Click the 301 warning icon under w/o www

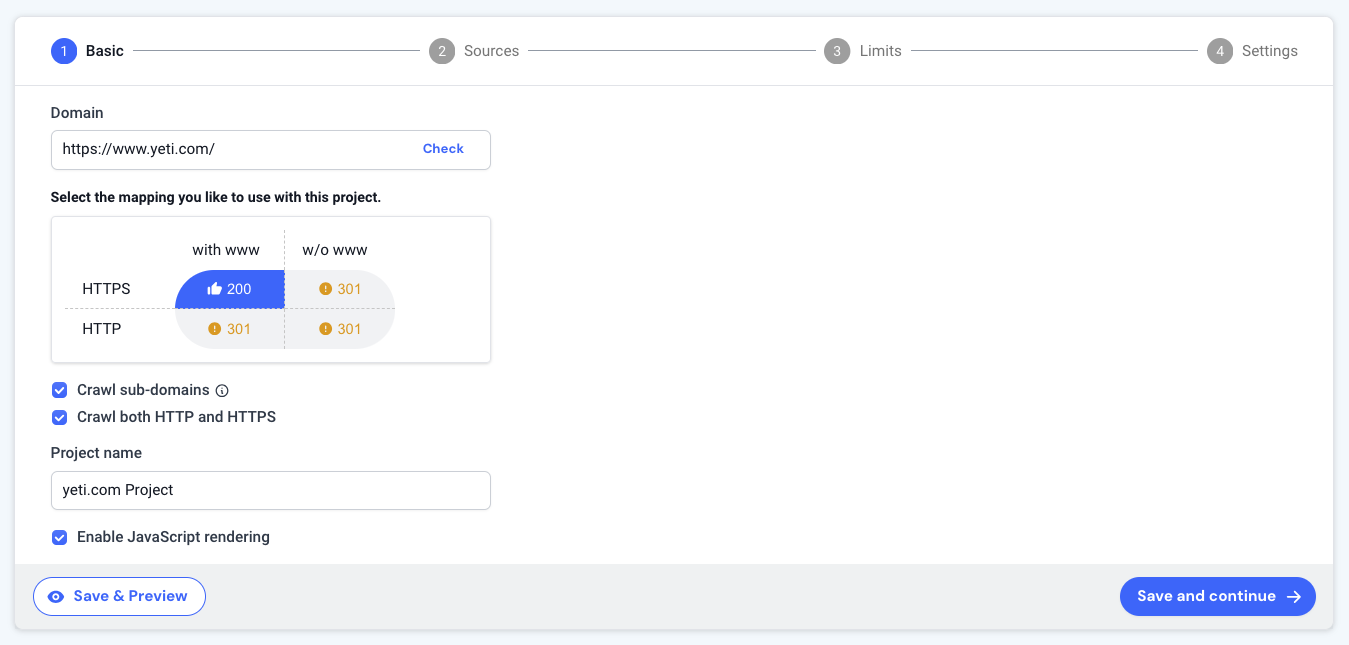[323, 289]
